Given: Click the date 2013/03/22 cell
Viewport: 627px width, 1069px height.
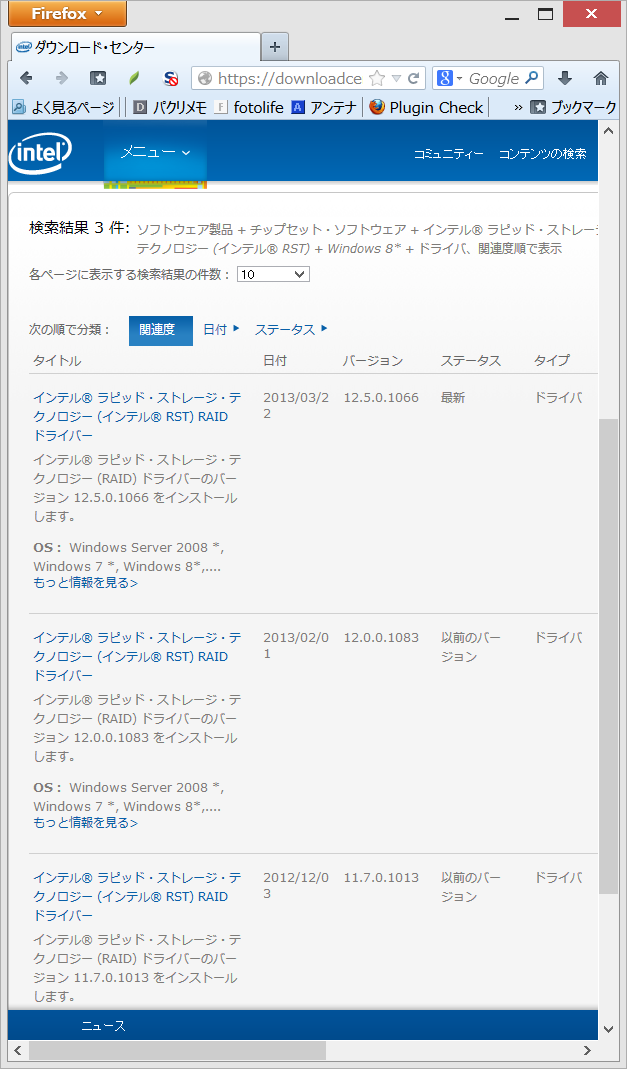Looking at the screenshot, I should (x=296, y=406).
